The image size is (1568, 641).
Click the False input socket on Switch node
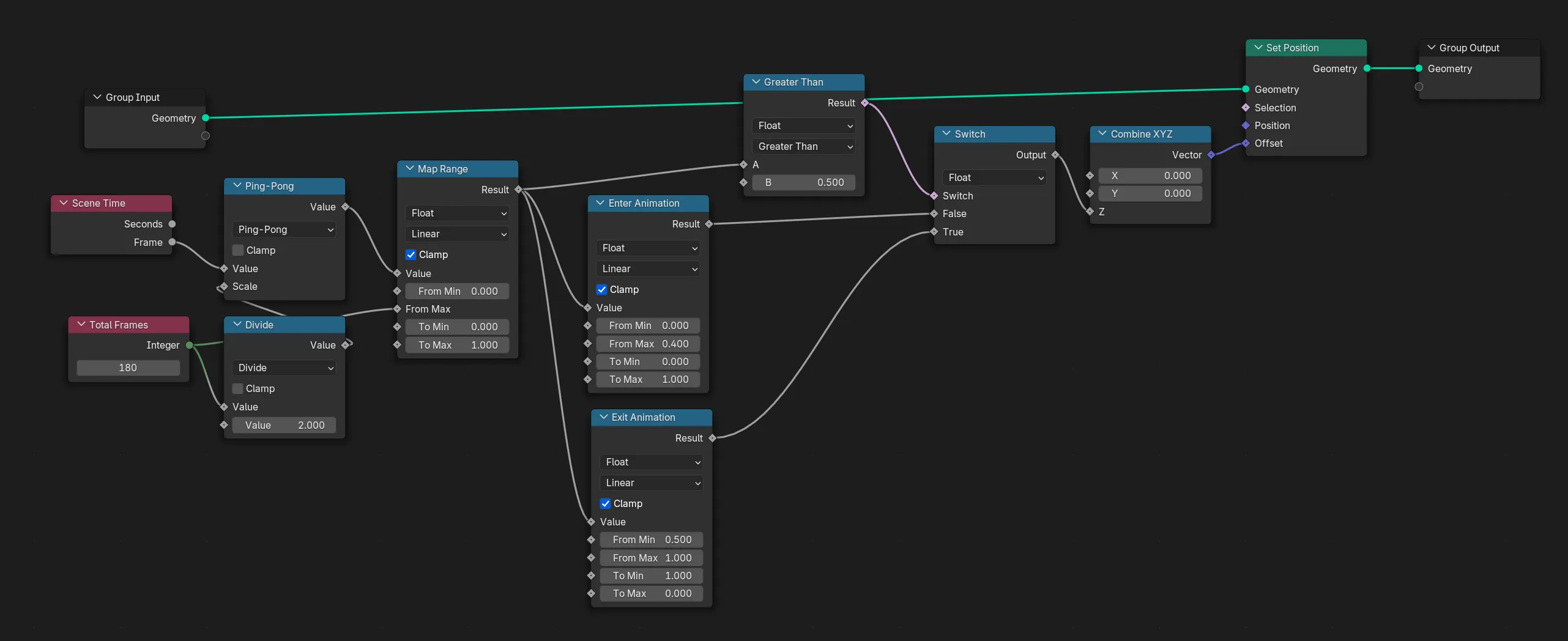tap(933, 213)
